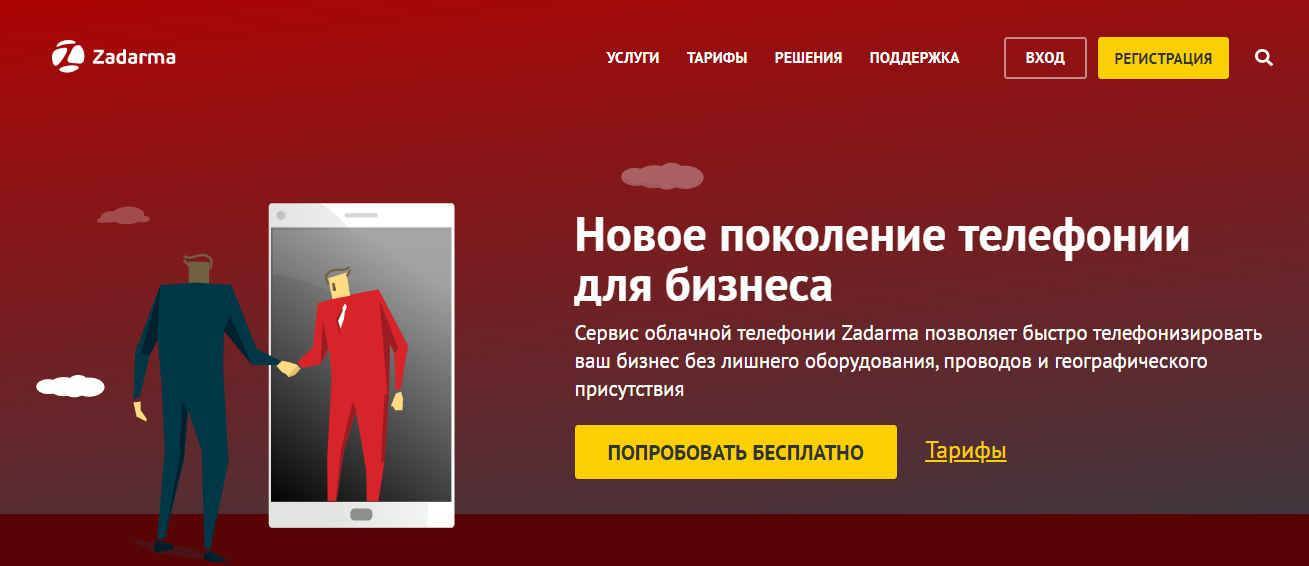Viewport: 1309px width, 566px height.
Task: Expand the Поддержка navigation item
Action: pos(914,58)
